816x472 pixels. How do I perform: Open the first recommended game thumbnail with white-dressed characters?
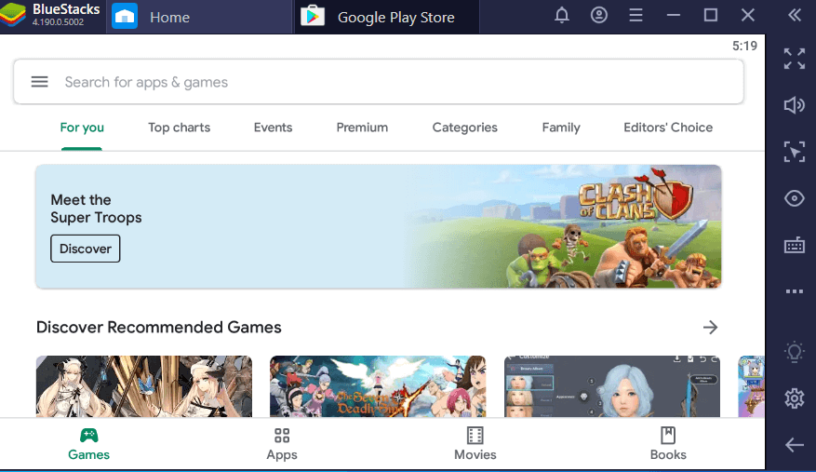coord(144,386)
